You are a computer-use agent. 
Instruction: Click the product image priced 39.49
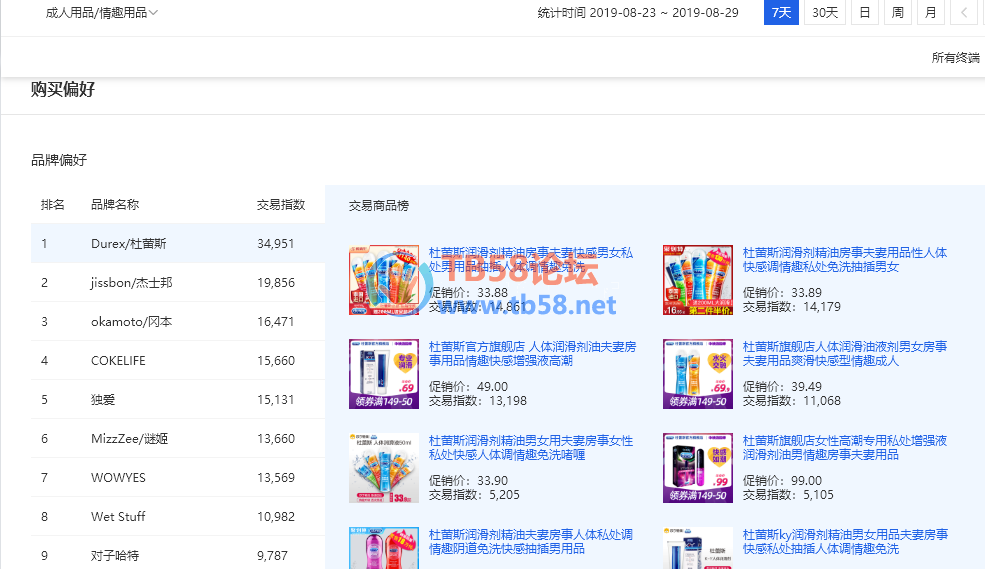click(x=698, y=374)
